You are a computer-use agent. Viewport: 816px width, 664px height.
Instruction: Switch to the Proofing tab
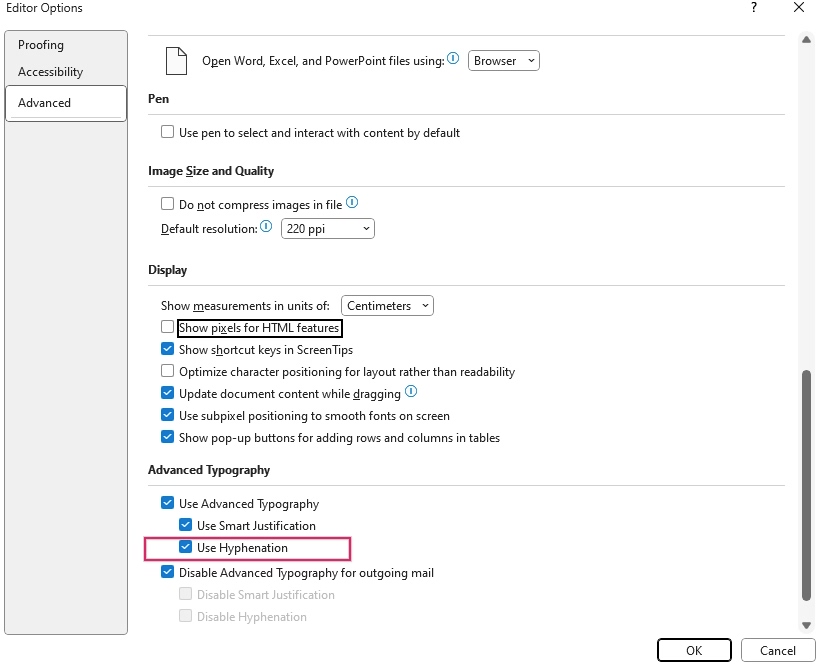[41, 45]
